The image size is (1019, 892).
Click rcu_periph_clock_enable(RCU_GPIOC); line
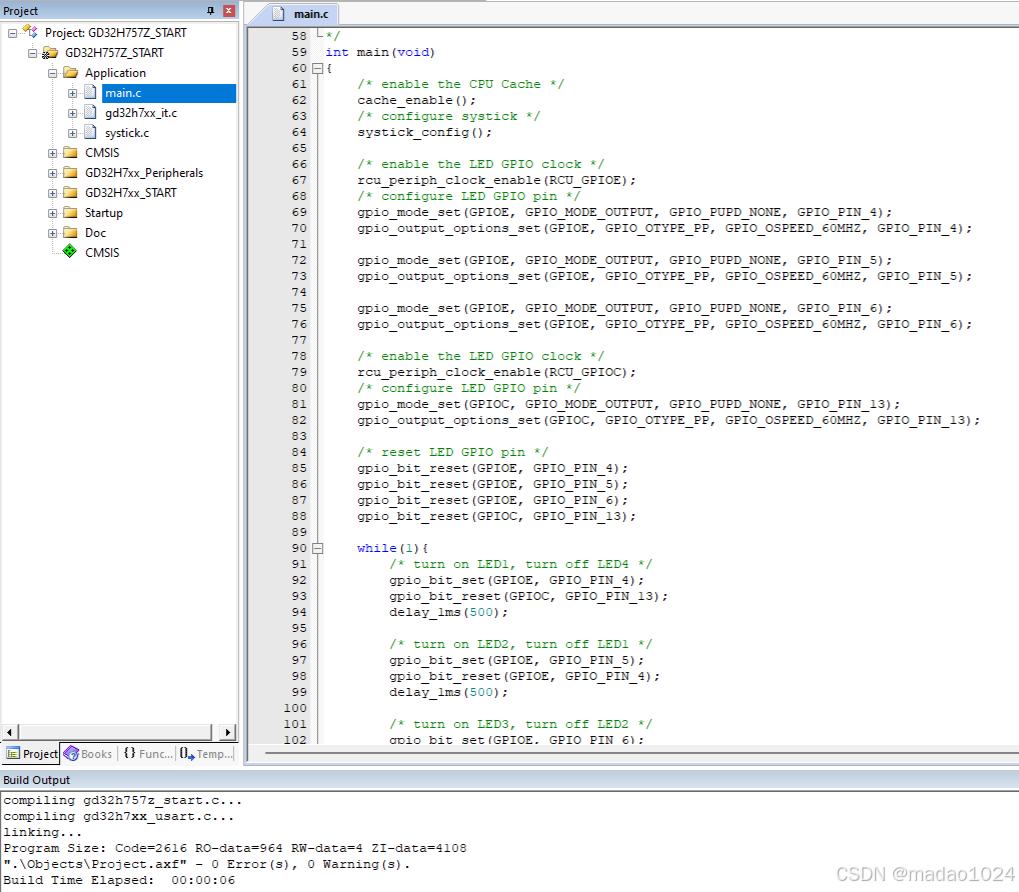click(497, 372)
